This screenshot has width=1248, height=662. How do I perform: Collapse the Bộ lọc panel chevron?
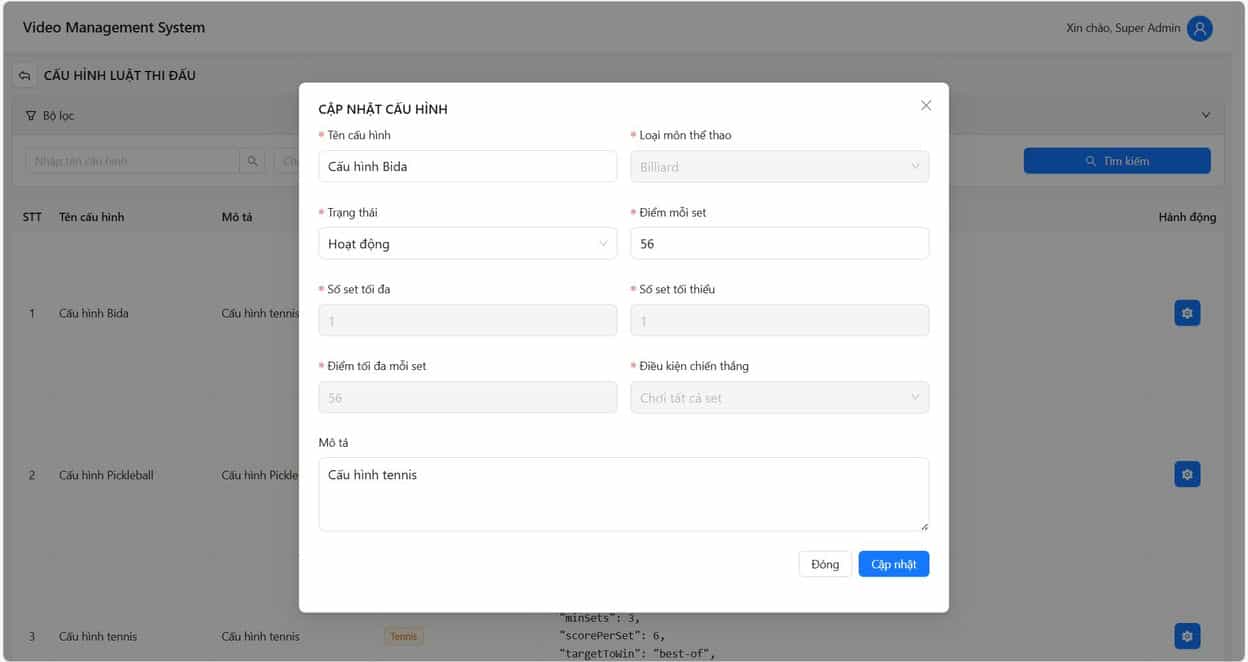(1205, 115)
